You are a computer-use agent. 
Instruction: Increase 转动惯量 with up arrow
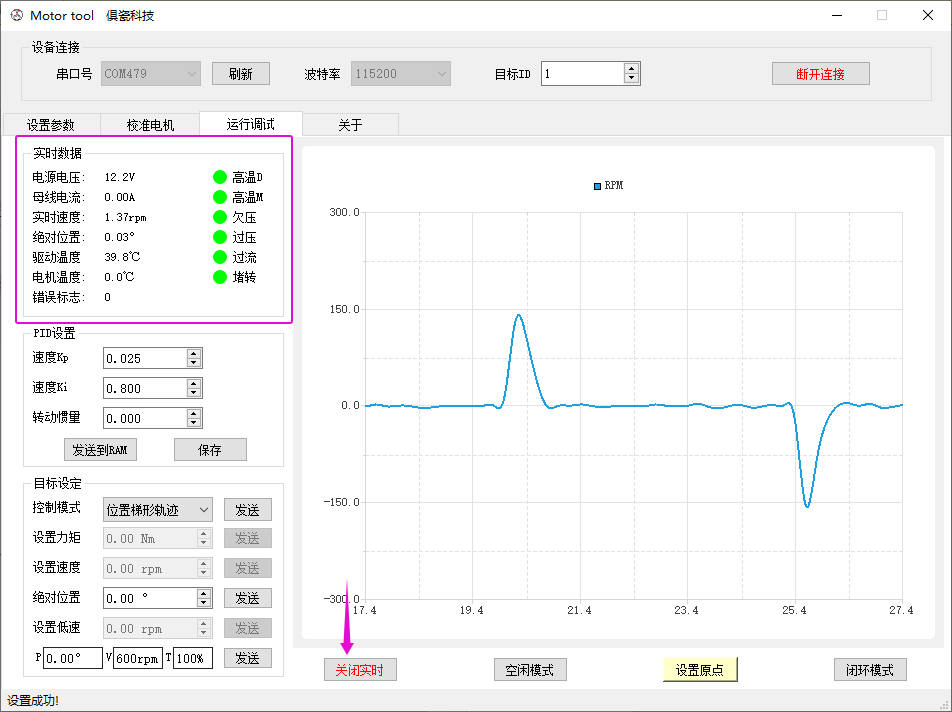coord(194,413)
